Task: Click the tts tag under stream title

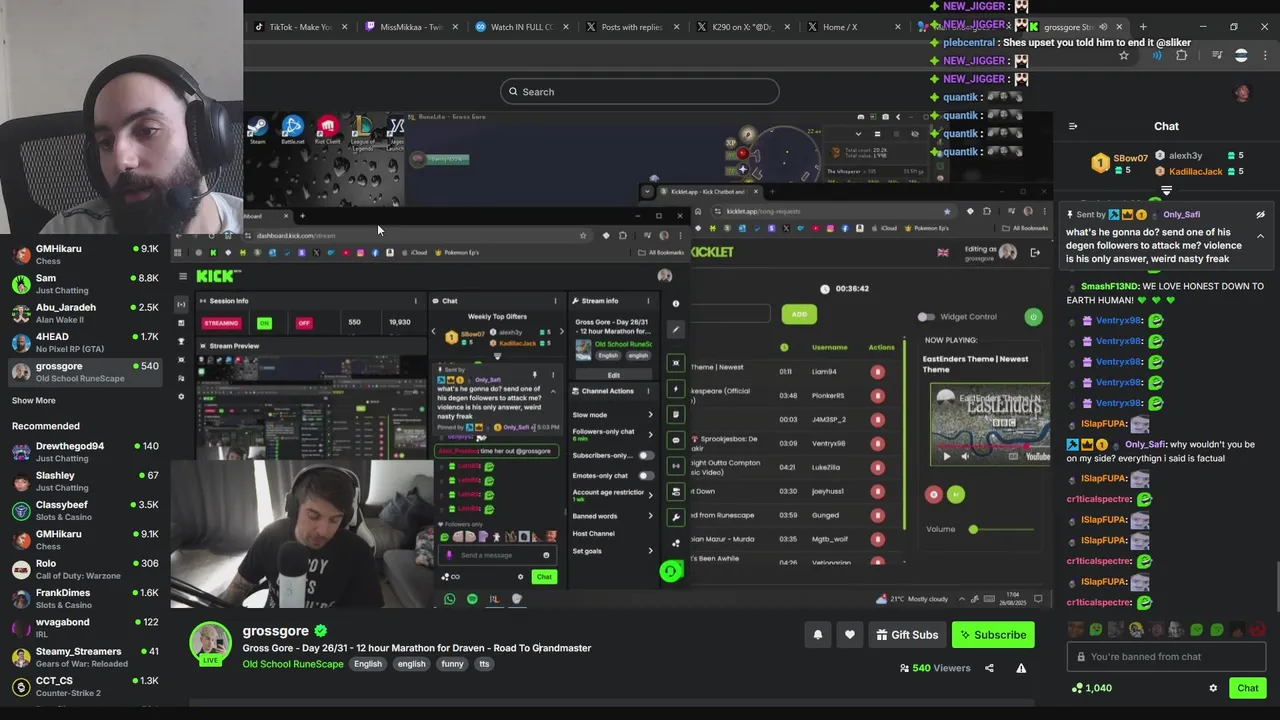Action: coord(484,664)
